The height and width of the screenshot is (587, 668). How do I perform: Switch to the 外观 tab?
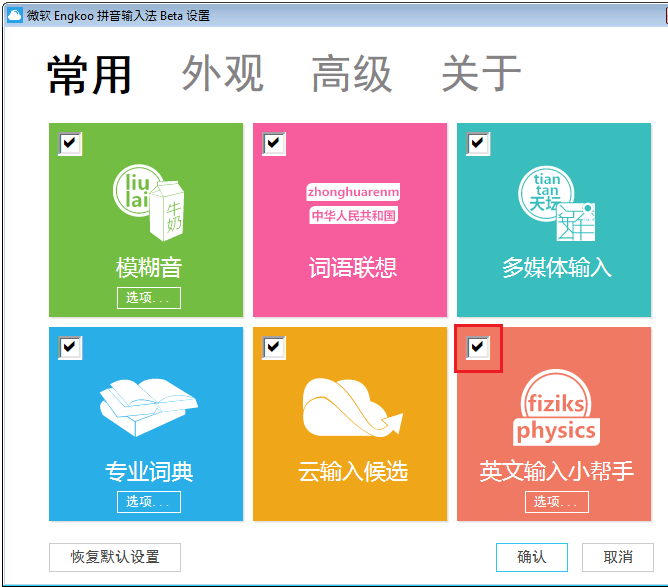(x=222, y=75)
